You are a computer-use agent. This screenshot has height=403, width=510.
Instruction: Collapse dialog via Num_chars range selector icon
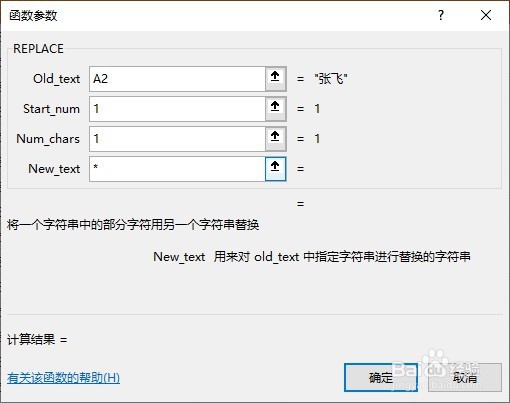pos(275,139)
